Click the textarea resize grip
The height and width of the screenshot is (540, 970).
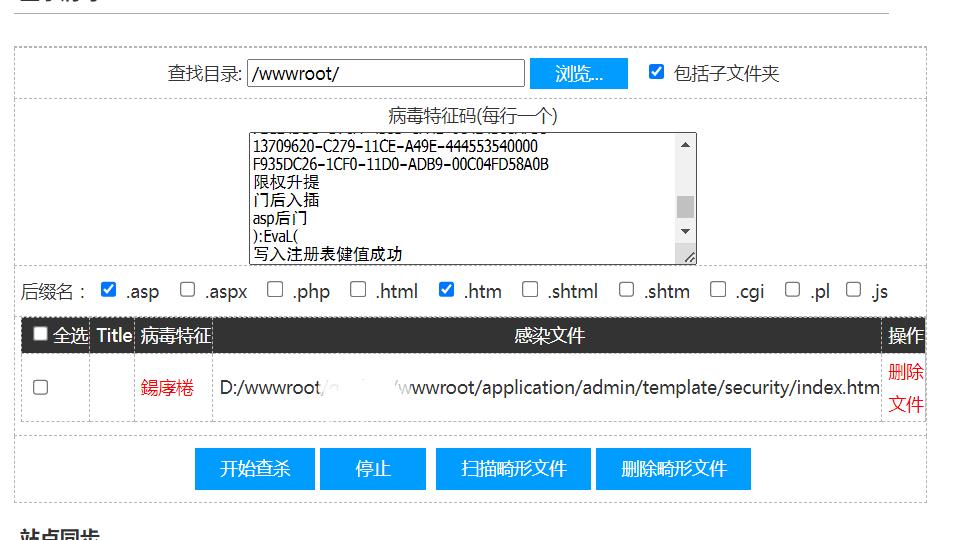tap(689, 257)
